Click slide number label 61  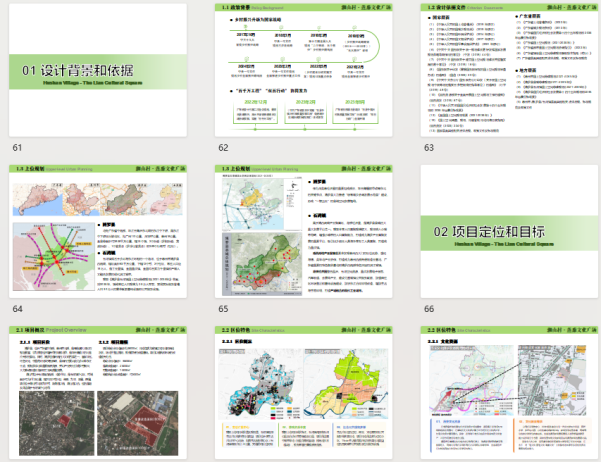[17, 147]
